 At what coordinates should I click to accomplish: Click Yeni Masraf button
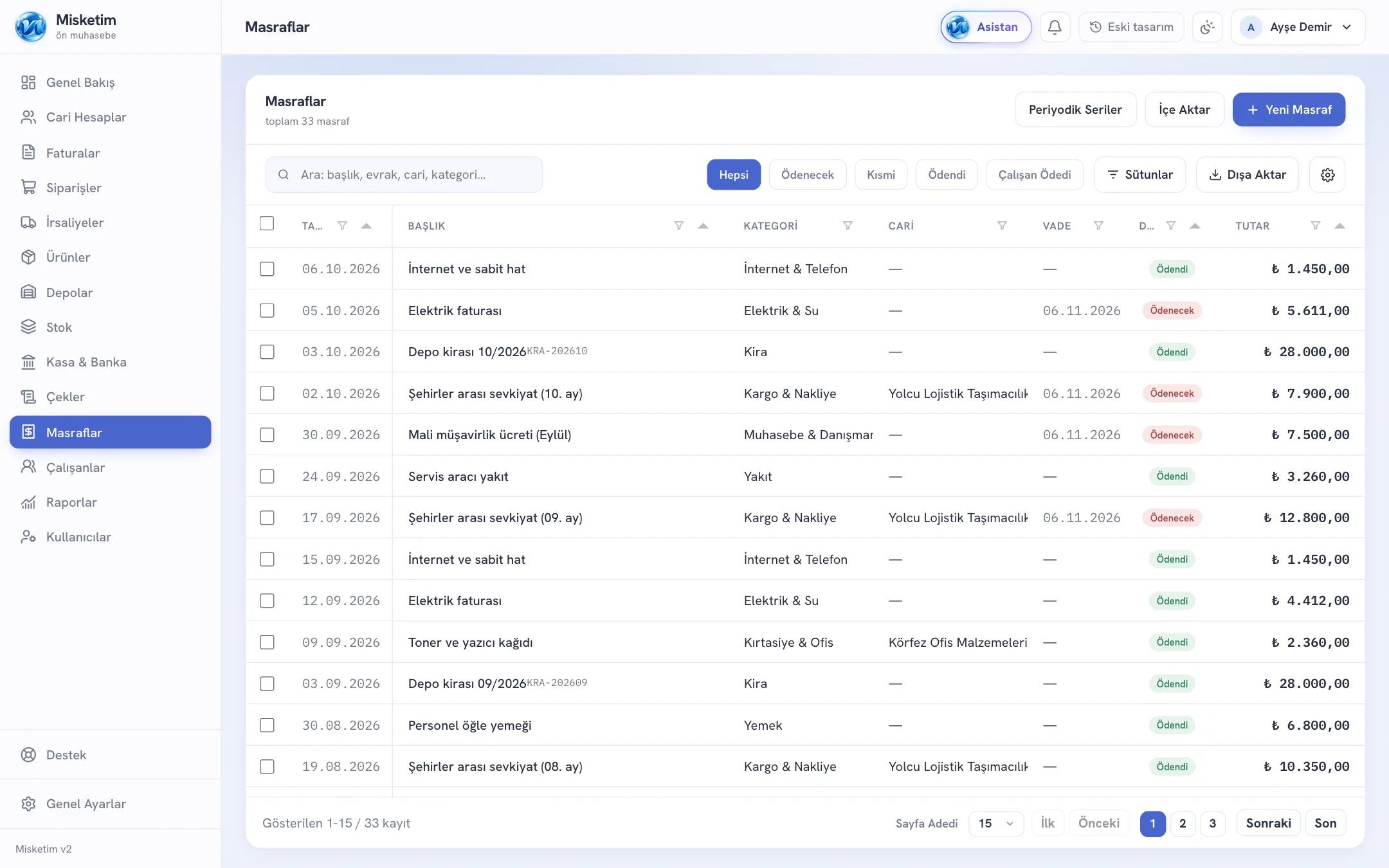point(1289,110)
